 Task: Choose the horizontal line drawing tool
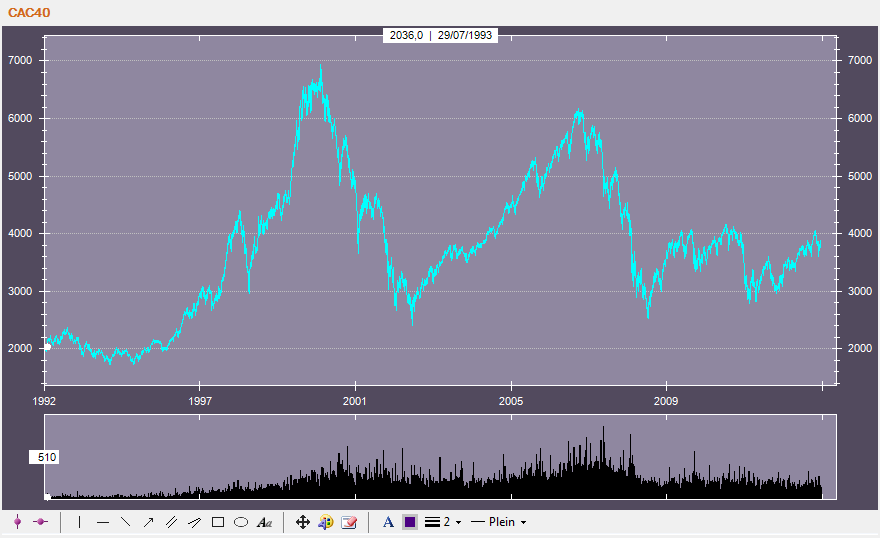click(x=102, y=522)
